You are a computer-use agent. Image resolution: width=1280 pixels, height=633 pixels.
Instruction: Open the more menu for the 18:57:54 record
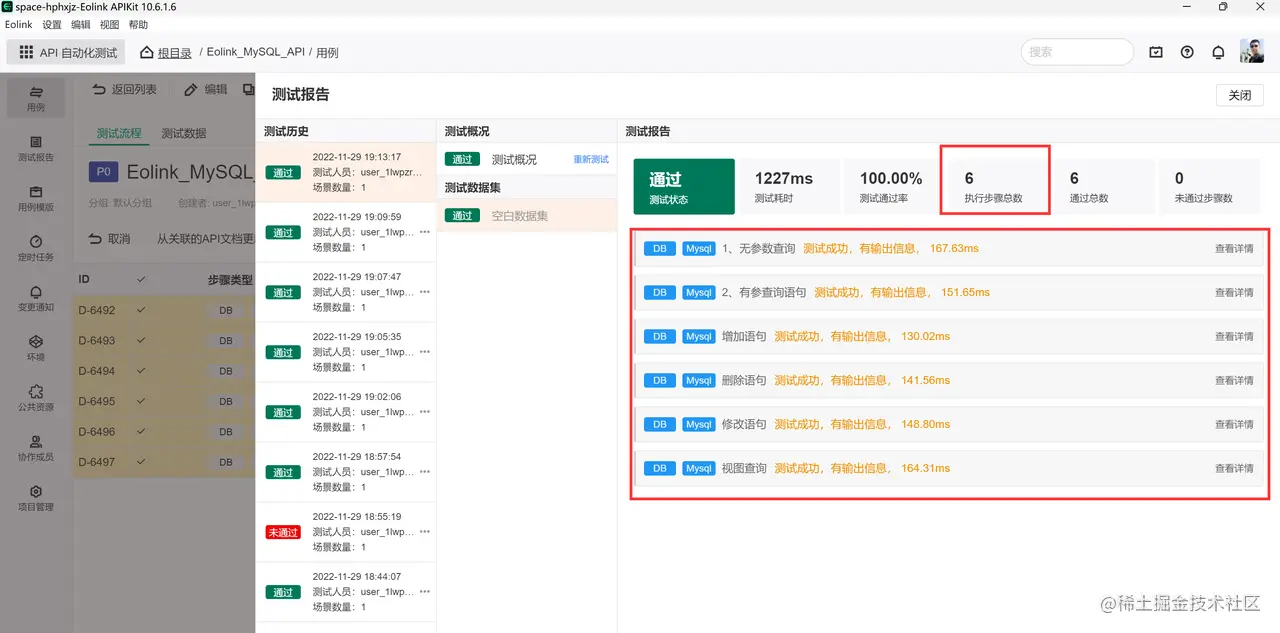tap(424, 472)
